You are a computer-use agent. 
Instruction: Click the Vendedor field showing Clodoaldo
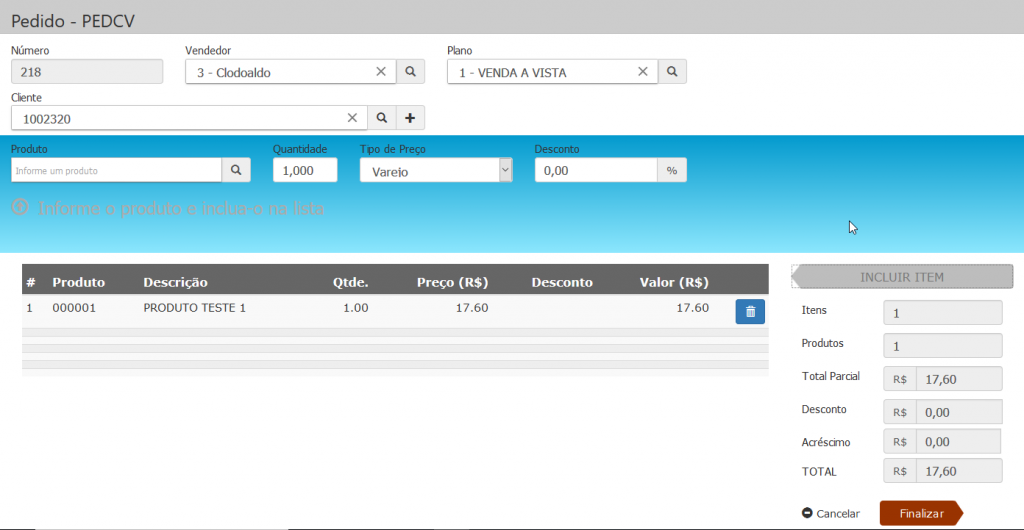[x=275, y=72]
